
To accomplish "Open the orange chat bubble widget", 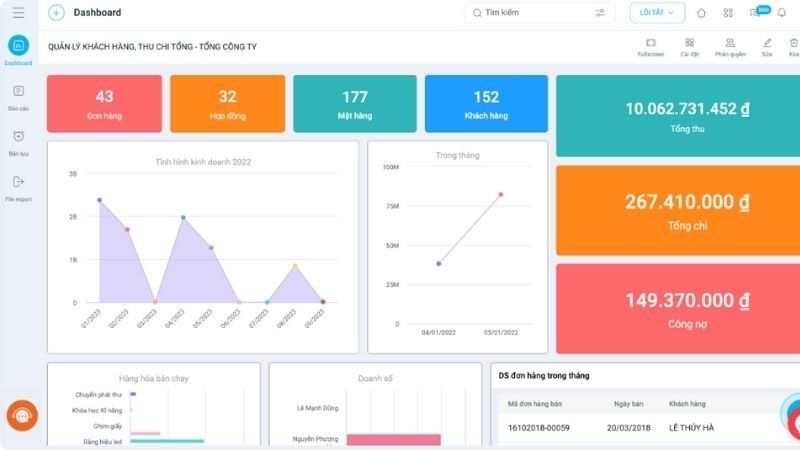I will (x=22, y=415).
